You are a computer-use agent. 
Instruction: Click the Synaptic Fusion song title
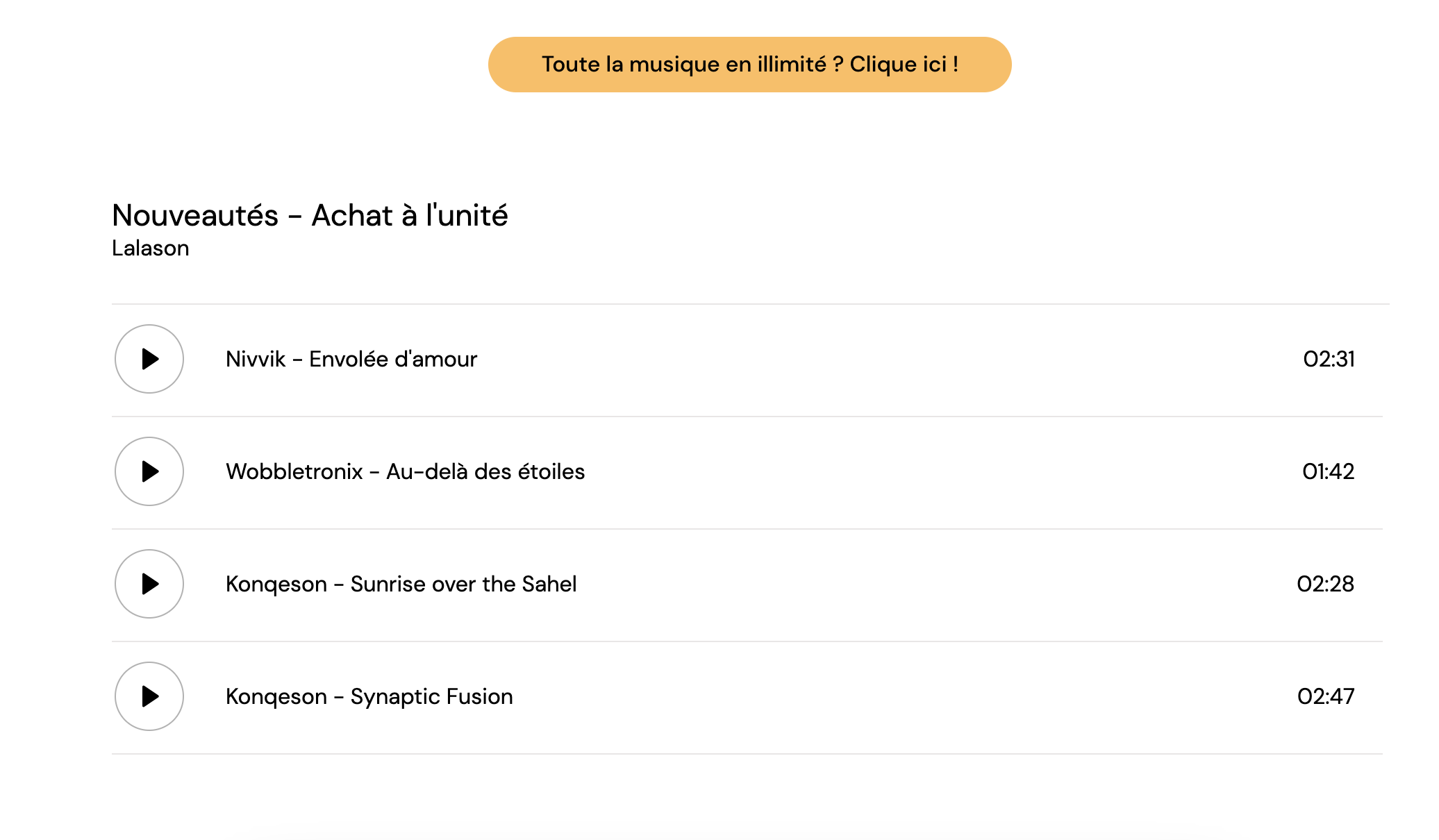coord(431,696)
